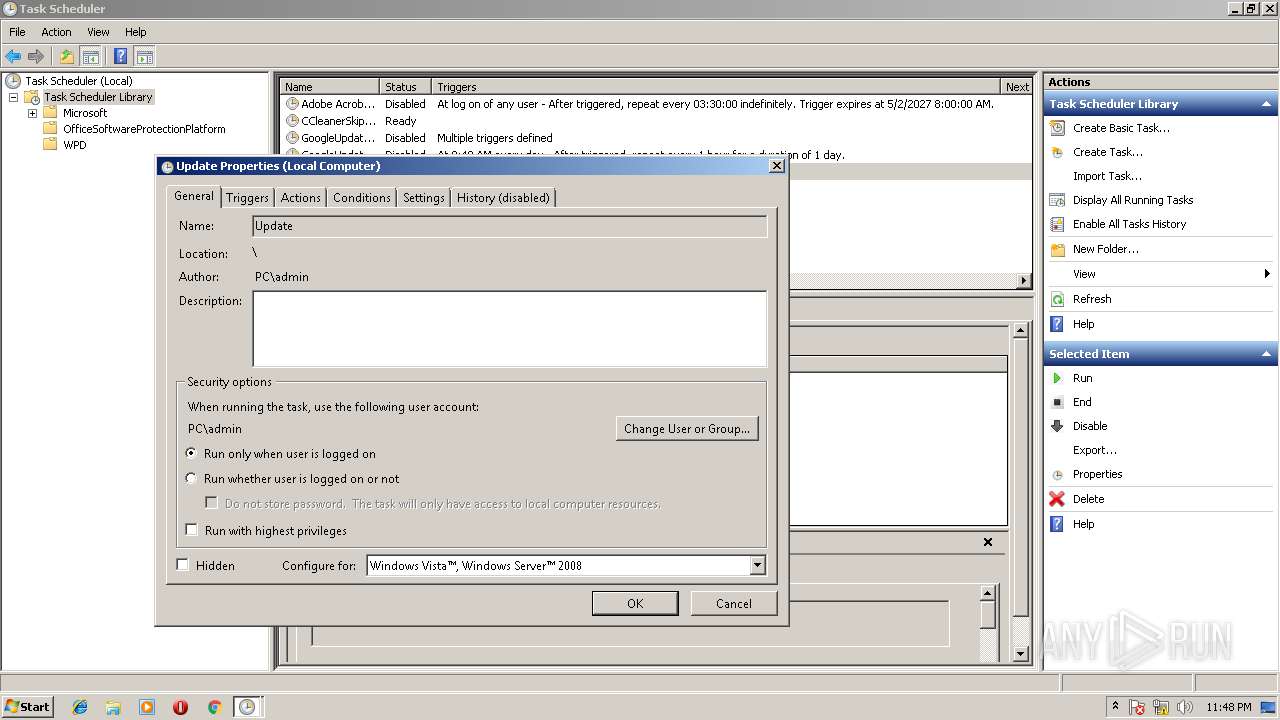Click the Display All Running Tasks icon
The height and width of the screenshot is (720, 1280).
[1057, 200]
